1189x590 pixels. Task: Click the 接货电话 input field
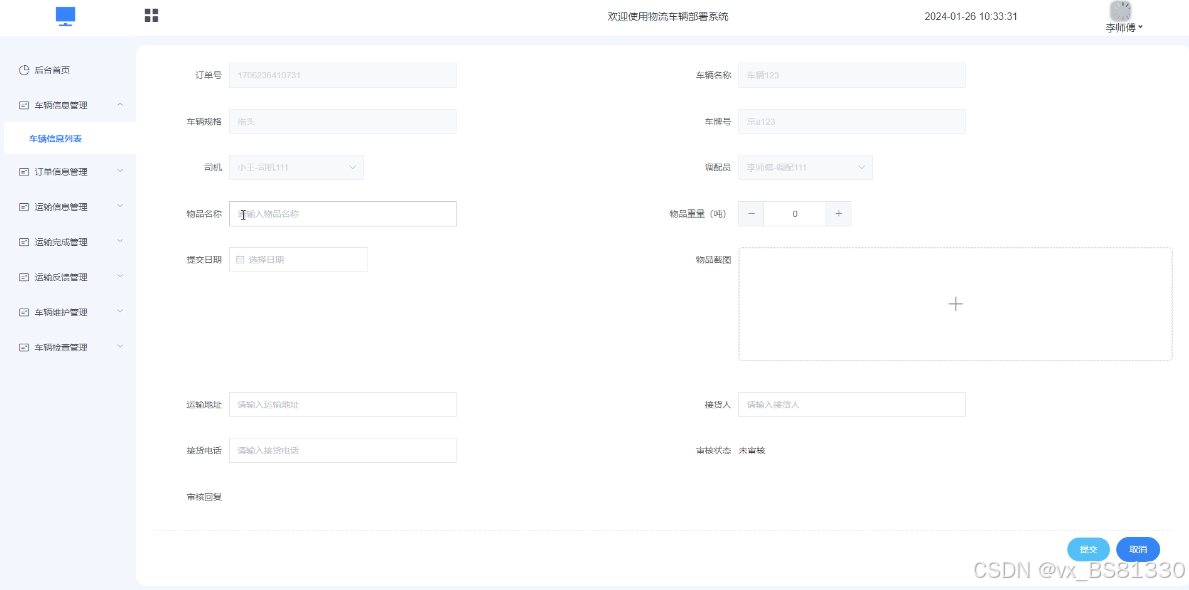[x=343, y=450]
